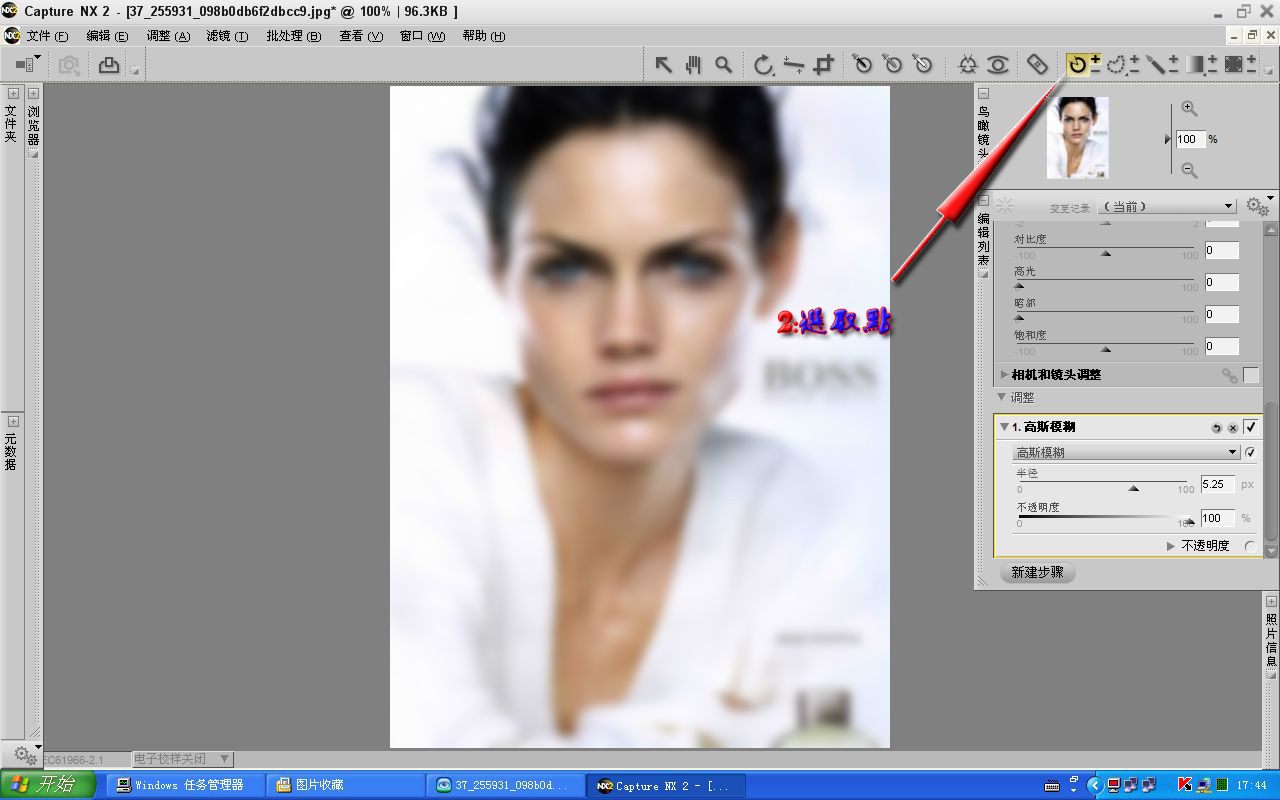Open the 文件 menu
Image resolution: width=1280 pixels, height=800 pixels.
pos(47,36)
